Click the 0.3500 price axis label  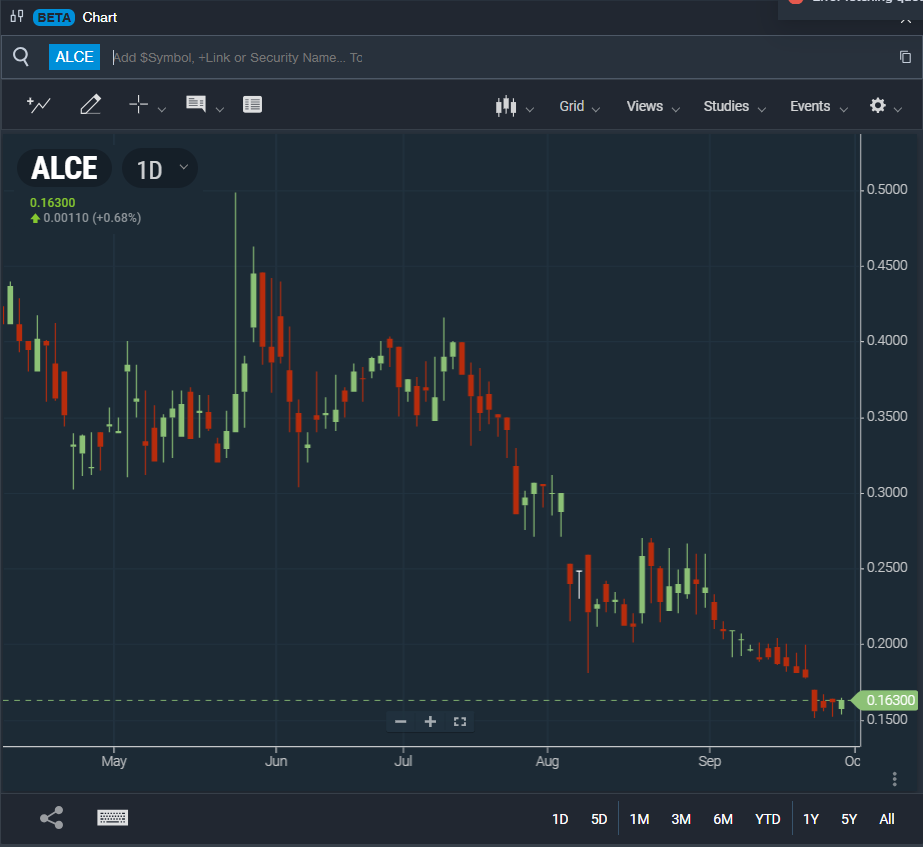click(887, 417)
